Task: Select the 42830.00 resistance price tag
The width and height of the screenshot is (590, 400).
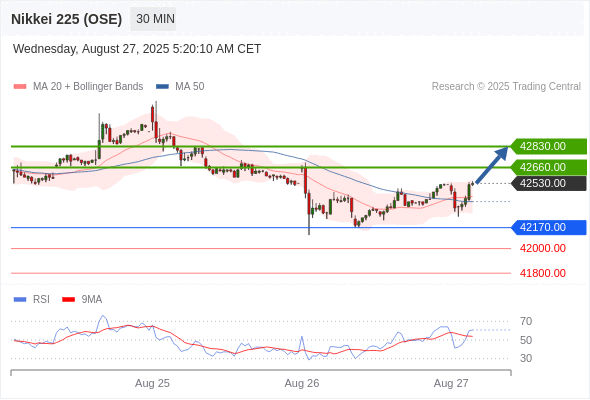Action: coord(549,146)
